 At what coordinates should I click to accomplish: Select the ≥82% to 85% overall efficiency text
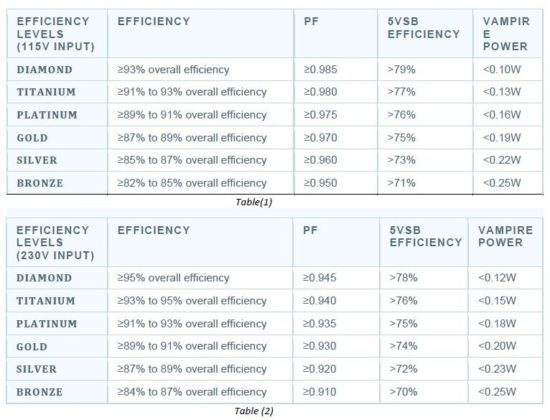[x=192, y=183]
